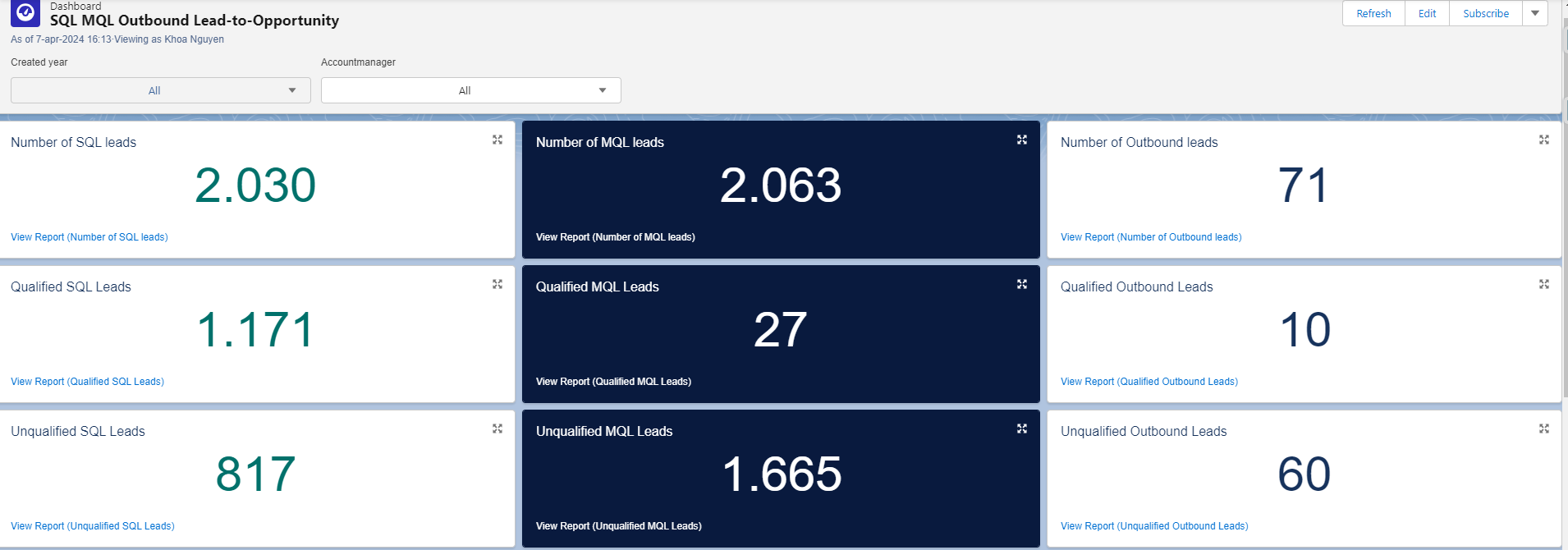
Task: Expand the Unqualified MQL Leads widget
Action: pos(1021,429)
